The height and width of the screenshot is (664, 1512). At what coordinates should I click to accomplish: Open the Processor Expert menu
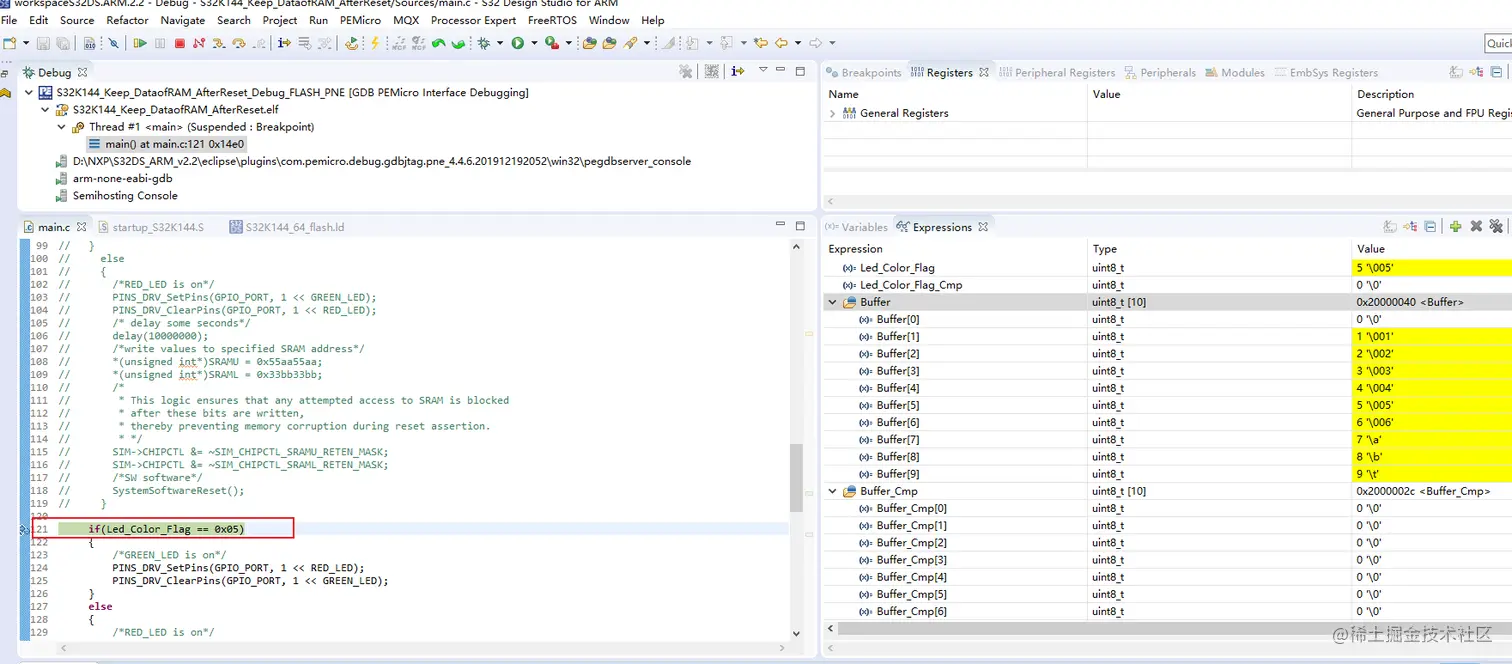[474, 20]
